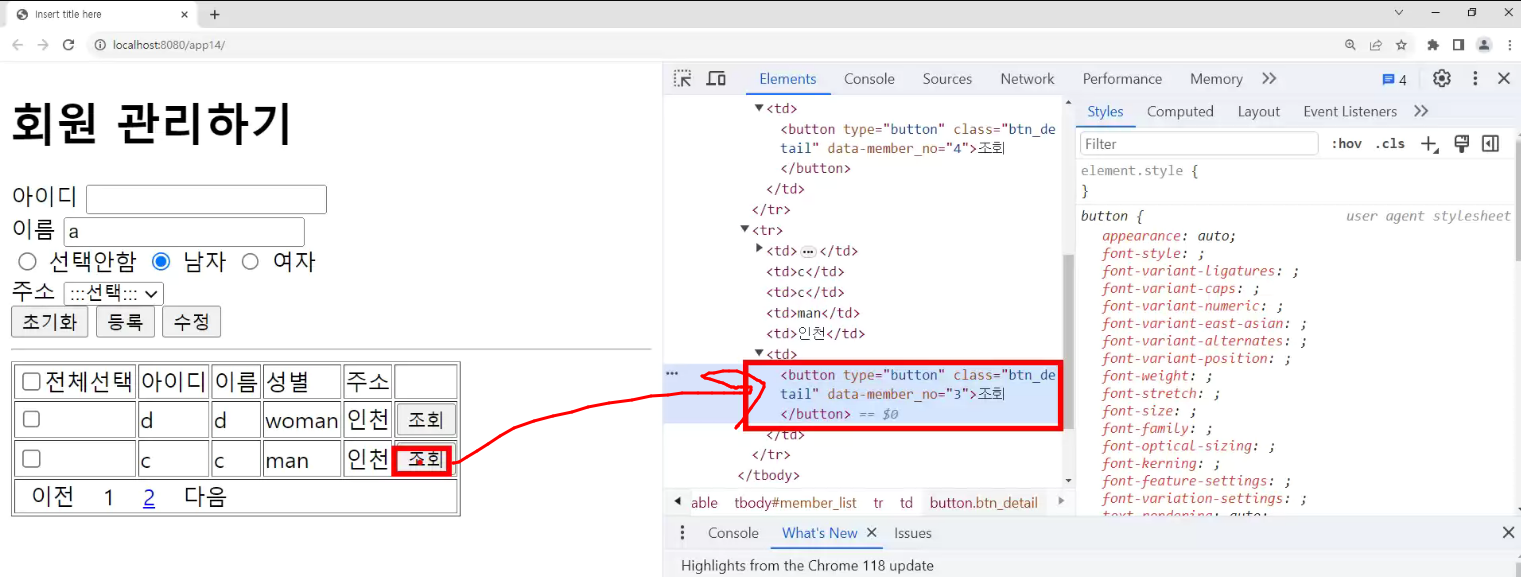The width and height of the screenshot is (1521, 577).
Task: Toggle the computed styles sidebar icon
Action: tap(1491, 144)
